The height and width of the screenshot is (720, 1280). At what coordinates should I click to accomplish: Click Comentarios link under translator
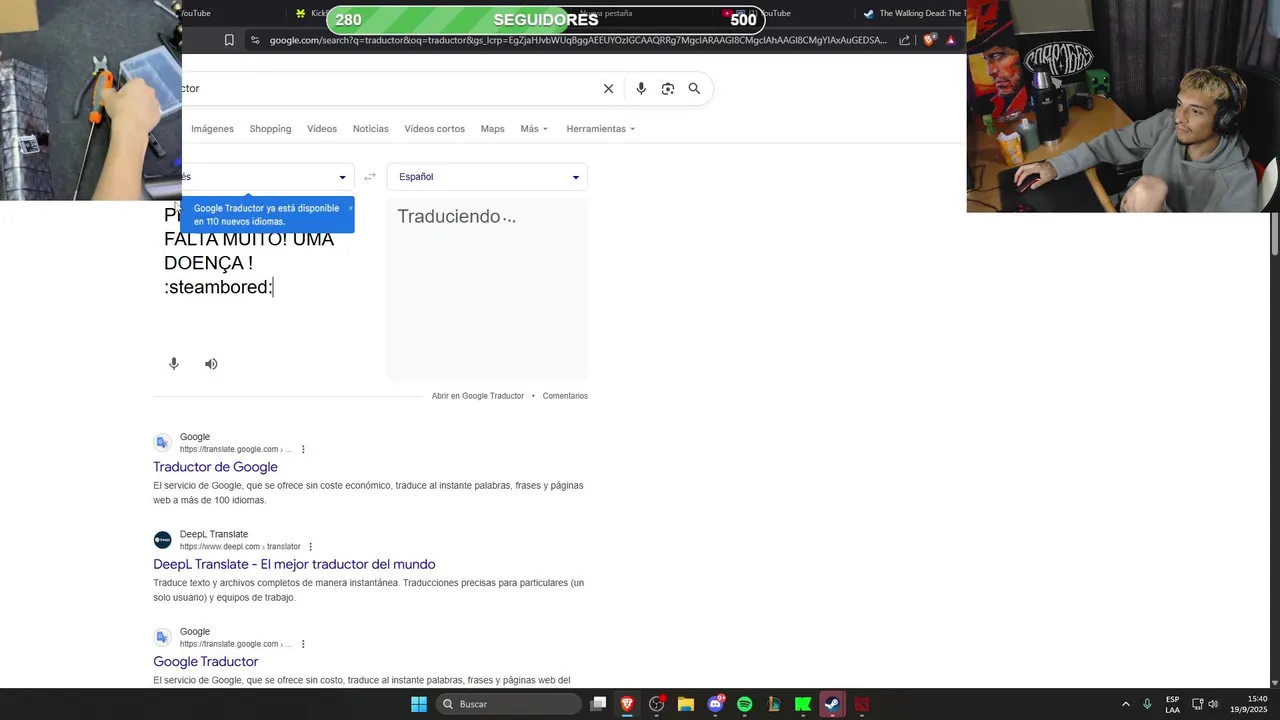point(565,396)
